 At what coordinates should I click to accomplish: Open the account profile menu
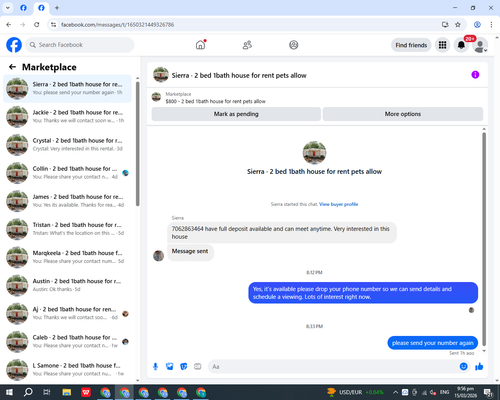click(x=480, y=45)
